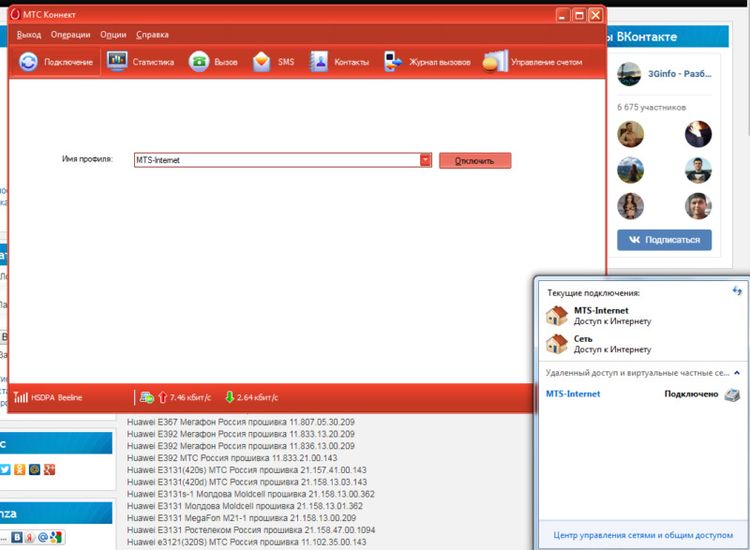Click the network transfer status icon
Screen dimensions: 750x550
coord(146,397)
